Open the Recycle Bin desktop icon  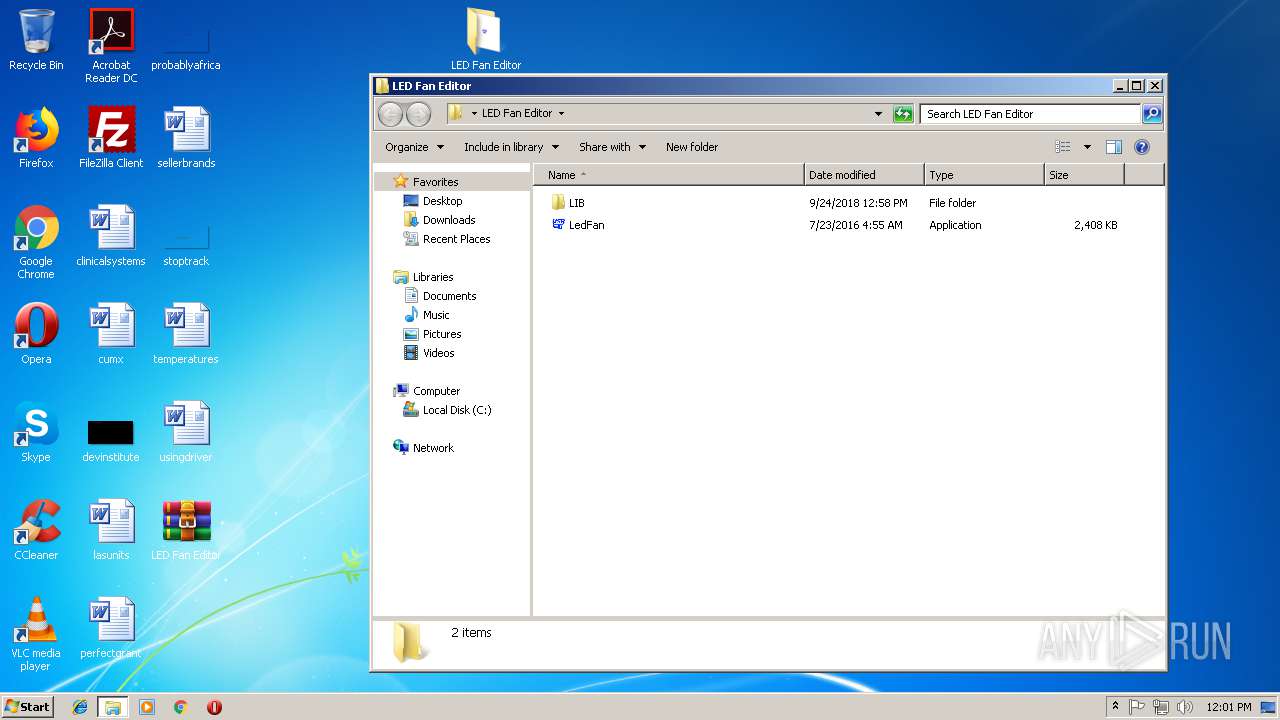pos(36,40)
